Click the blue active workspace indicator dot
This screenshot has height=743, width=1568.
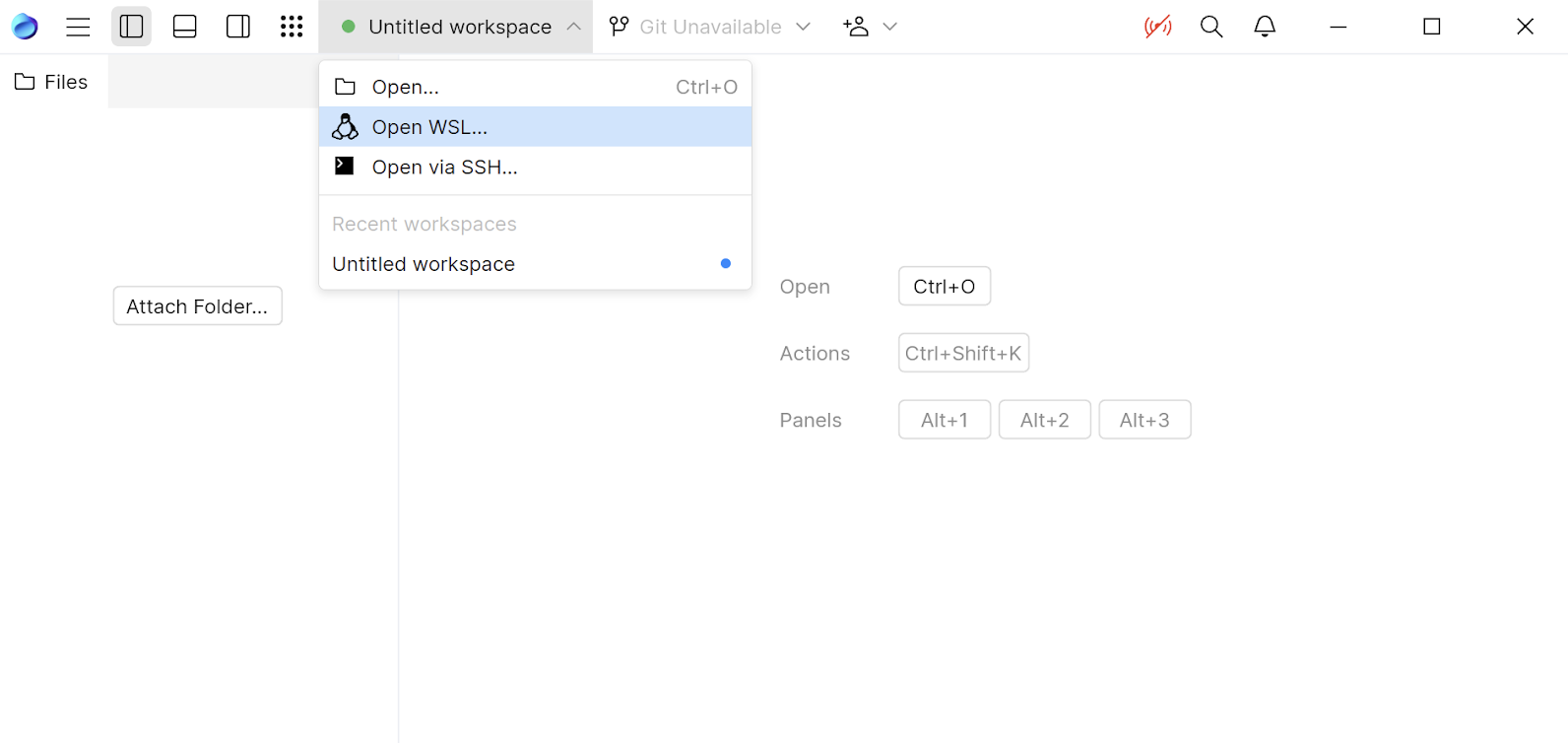(x=726, y=263)
